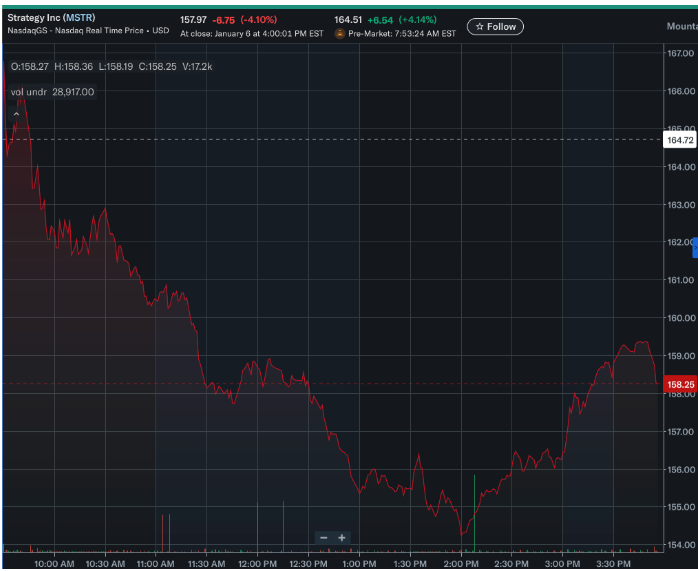Collapse the volume indicator legend chevron
The width and height of the screenshot is (698, 571).
pos(17,115)
